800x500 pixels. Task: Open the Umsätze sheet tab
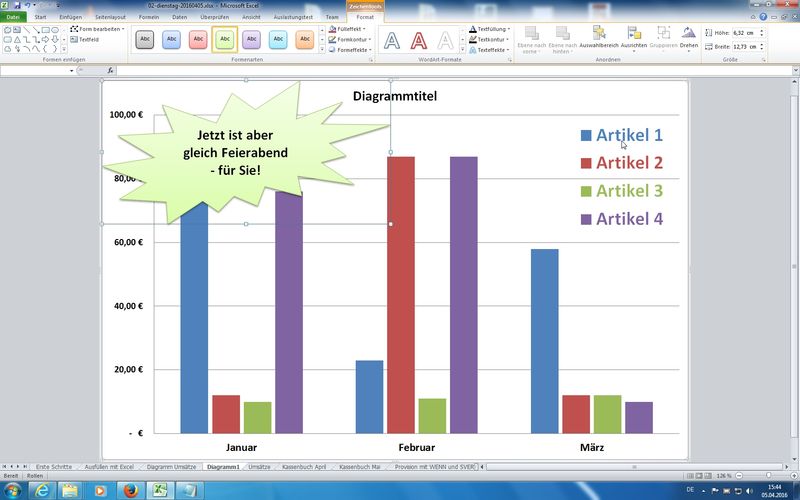coord(259,466)
